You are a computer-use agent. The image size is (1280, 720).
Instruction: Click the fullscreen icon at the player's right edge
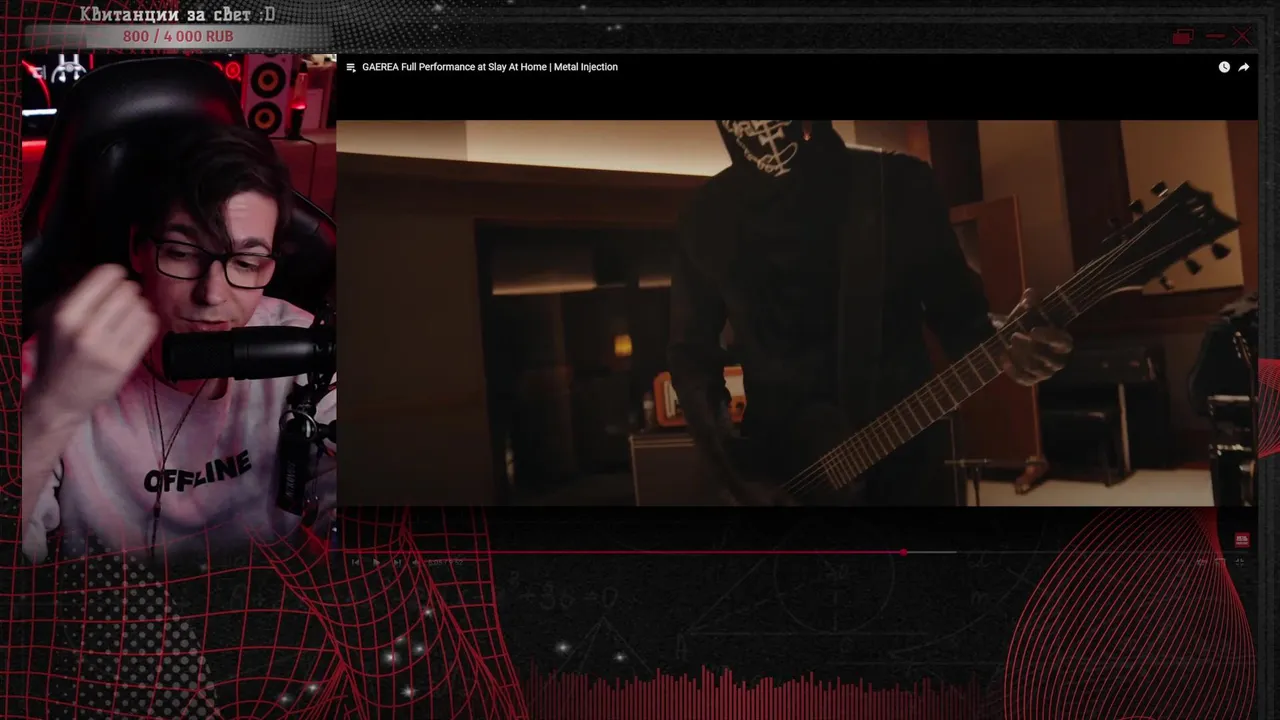pyautogui.click(x=1240, y=562)
